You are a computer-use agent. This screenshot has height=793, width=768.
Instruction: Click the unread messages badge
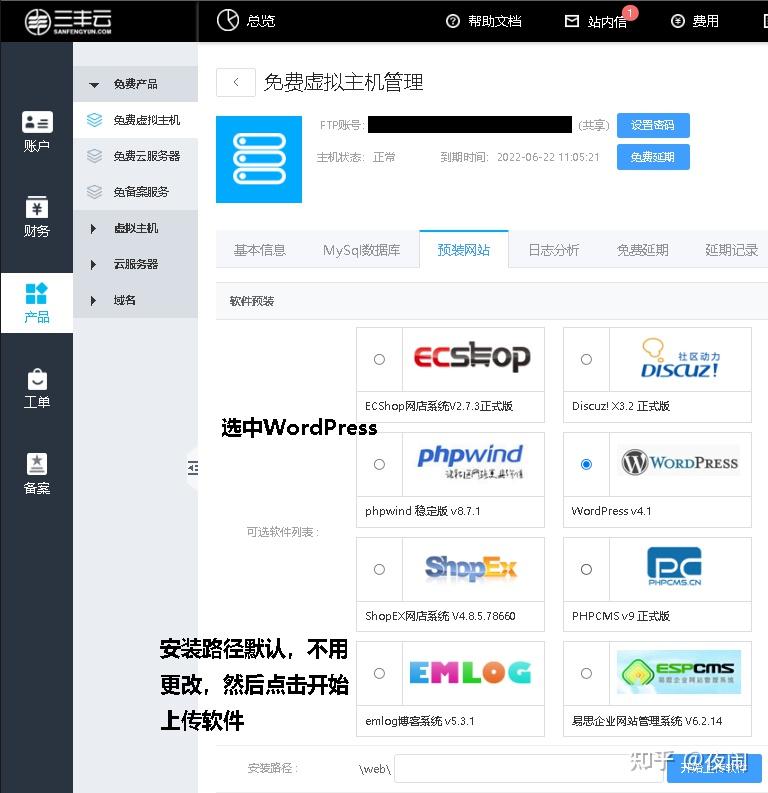click(630, 12)
